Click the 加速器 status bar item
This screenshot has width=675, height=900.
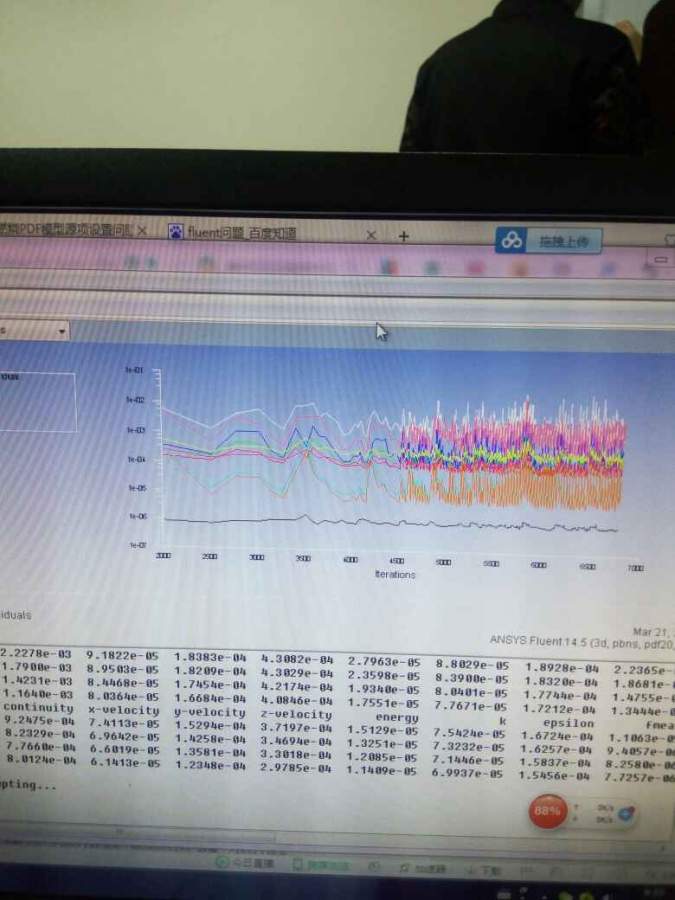click(x=425, y=869)
